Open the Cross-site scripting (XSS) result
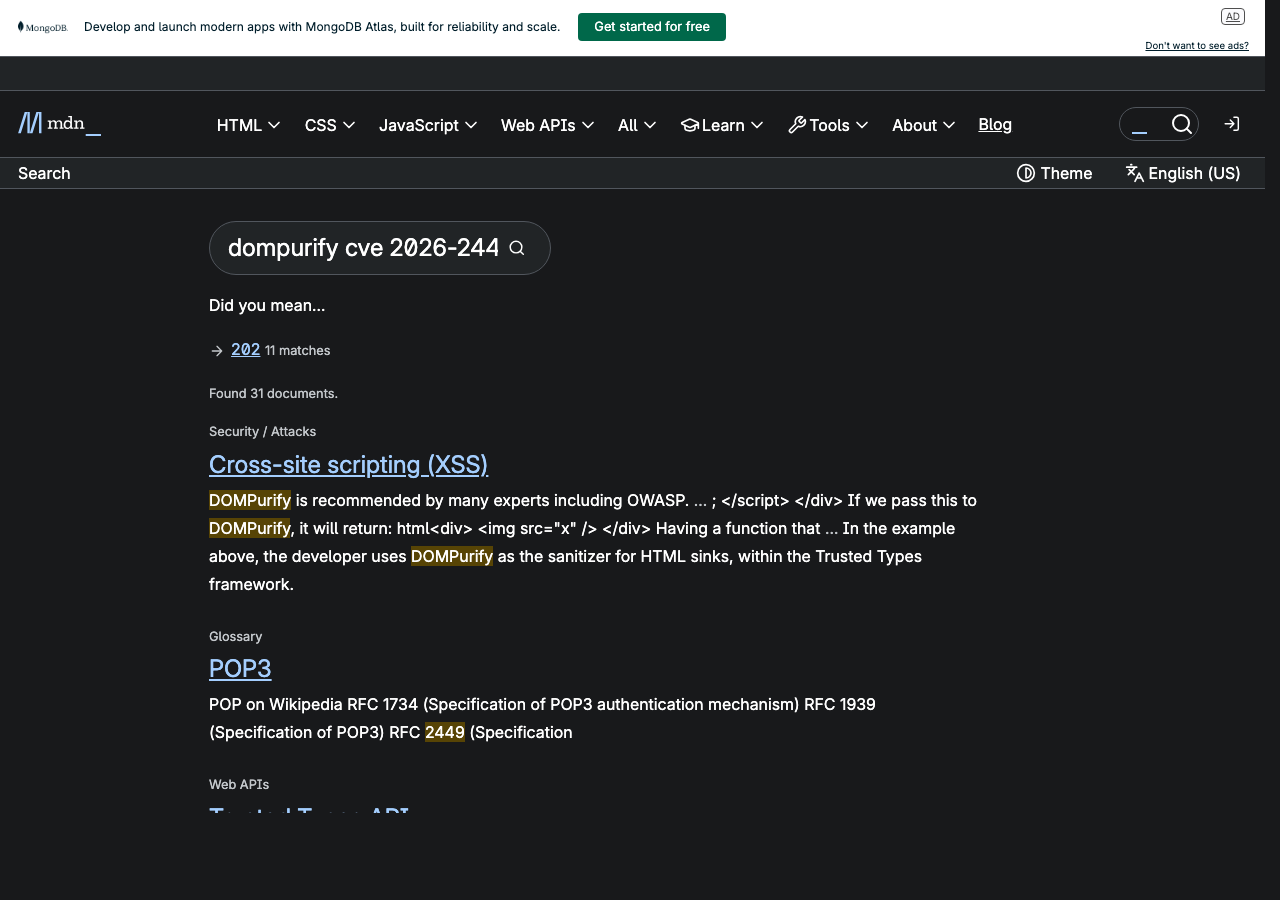 (x=348, y=464)
